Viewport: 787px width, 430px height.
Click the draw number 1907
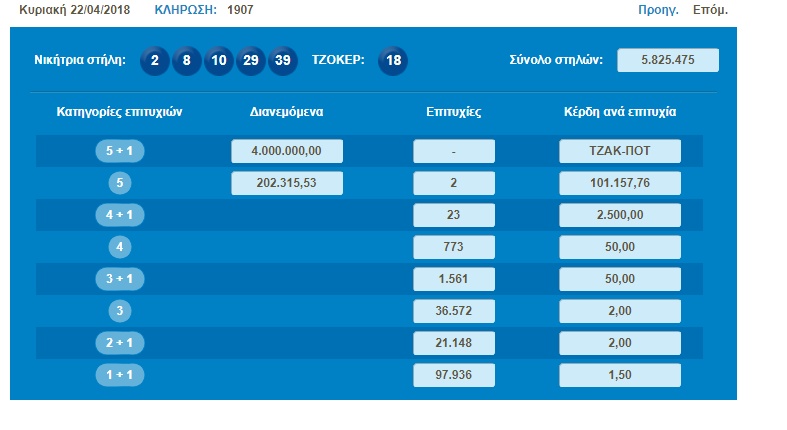click(x=240, y=10)
